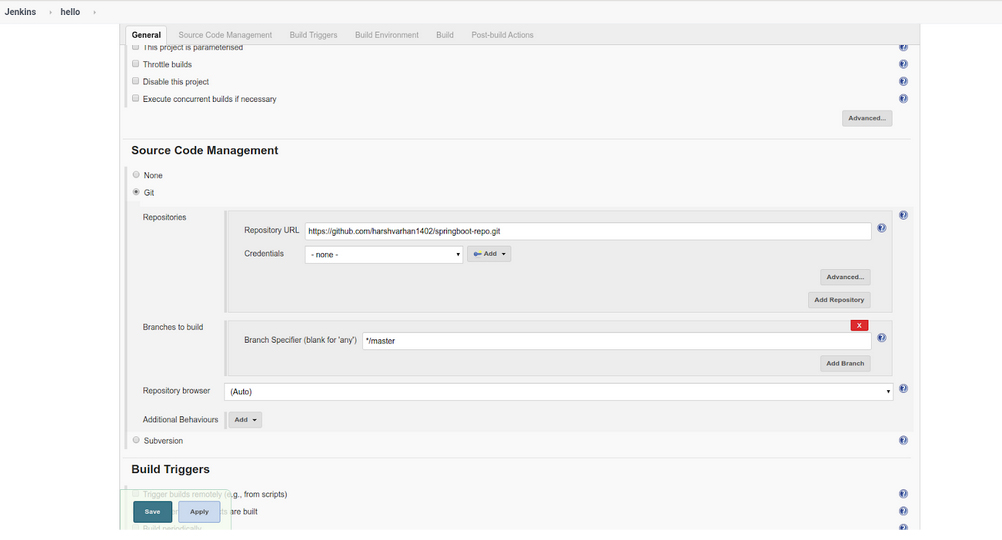Choose Subversion radio button
Screen dimensions: 1002x540
tap(136, 440)
